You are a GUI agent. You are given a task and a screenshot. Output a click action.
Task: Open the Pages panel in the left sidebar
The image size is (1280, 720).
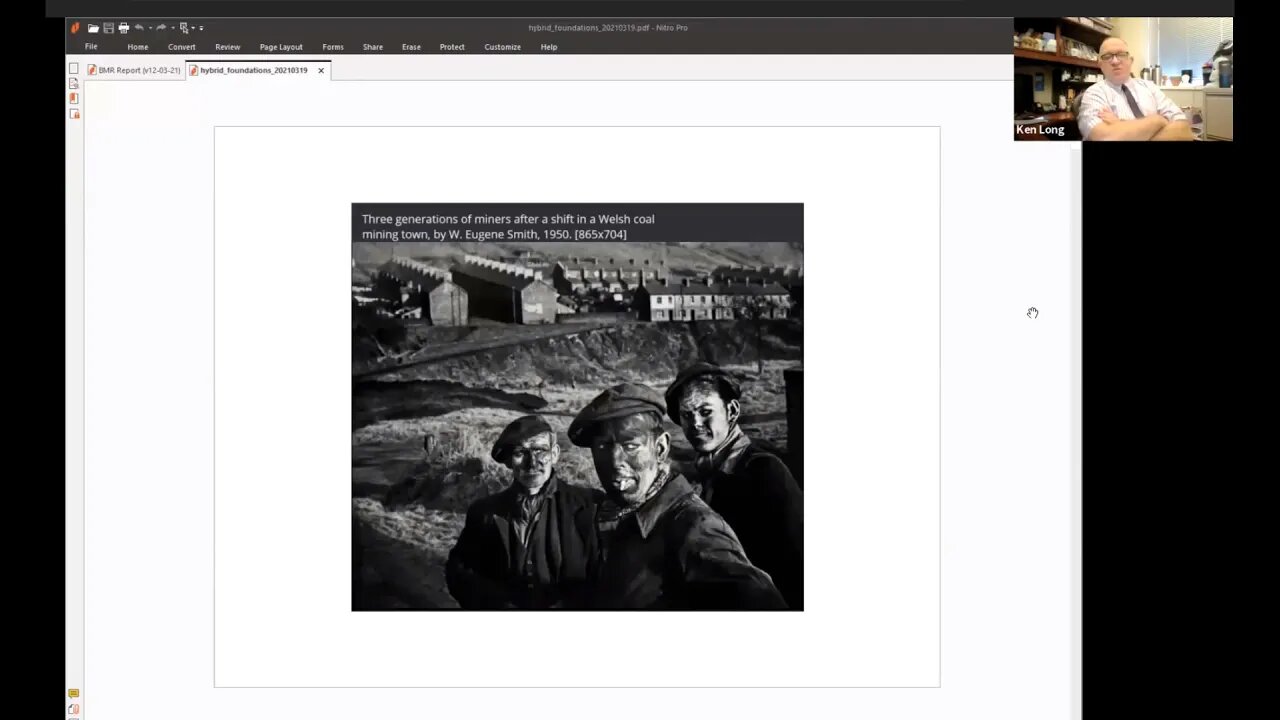[x=74, y=69]
